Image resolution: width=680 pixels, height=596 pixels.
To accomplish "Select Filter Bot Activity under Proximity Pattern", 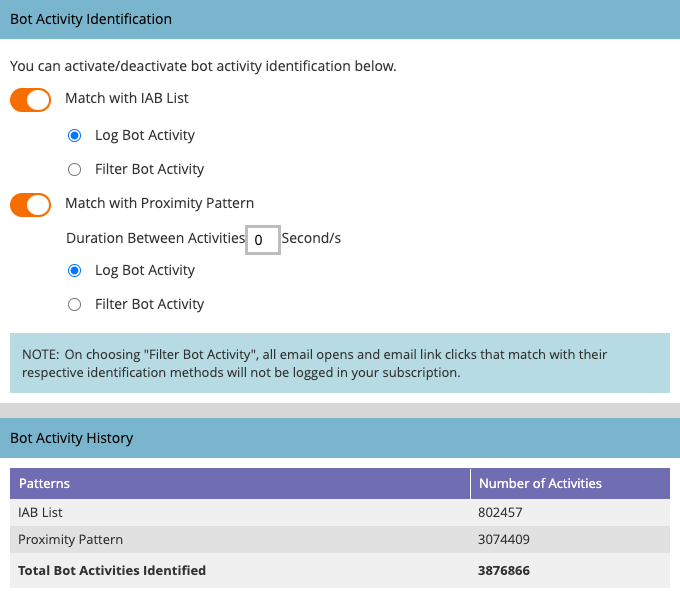I will [74, 305].
